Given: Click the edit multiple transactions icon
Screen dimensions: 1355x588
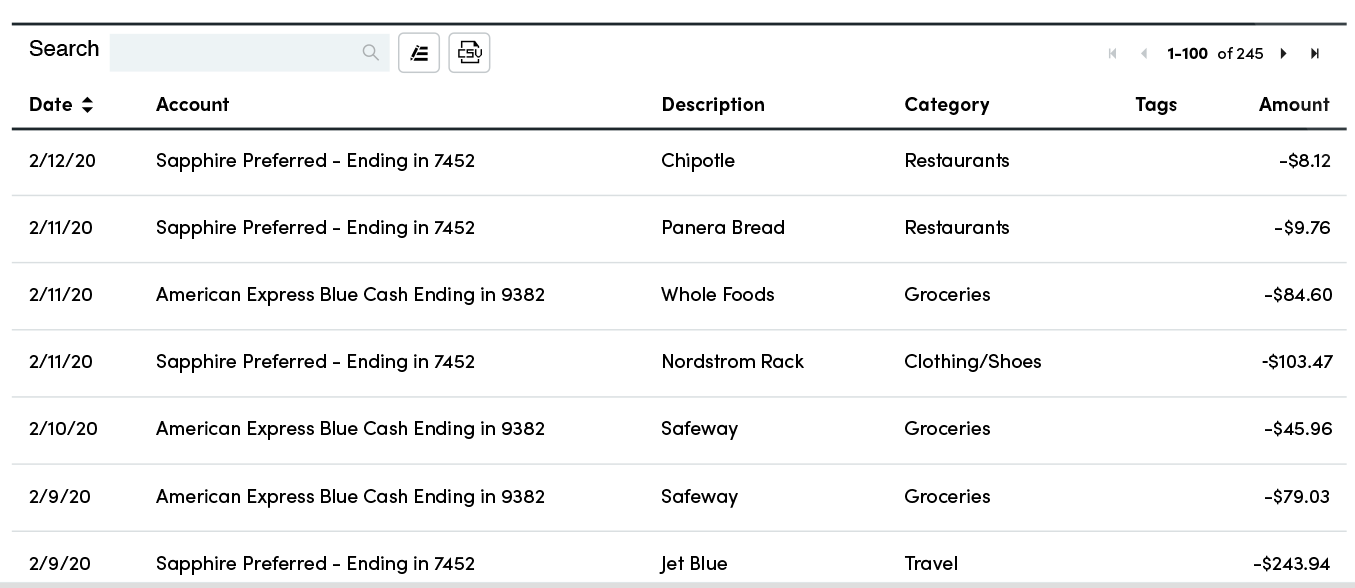Looking at the screenshot, I should coord(419,53).
